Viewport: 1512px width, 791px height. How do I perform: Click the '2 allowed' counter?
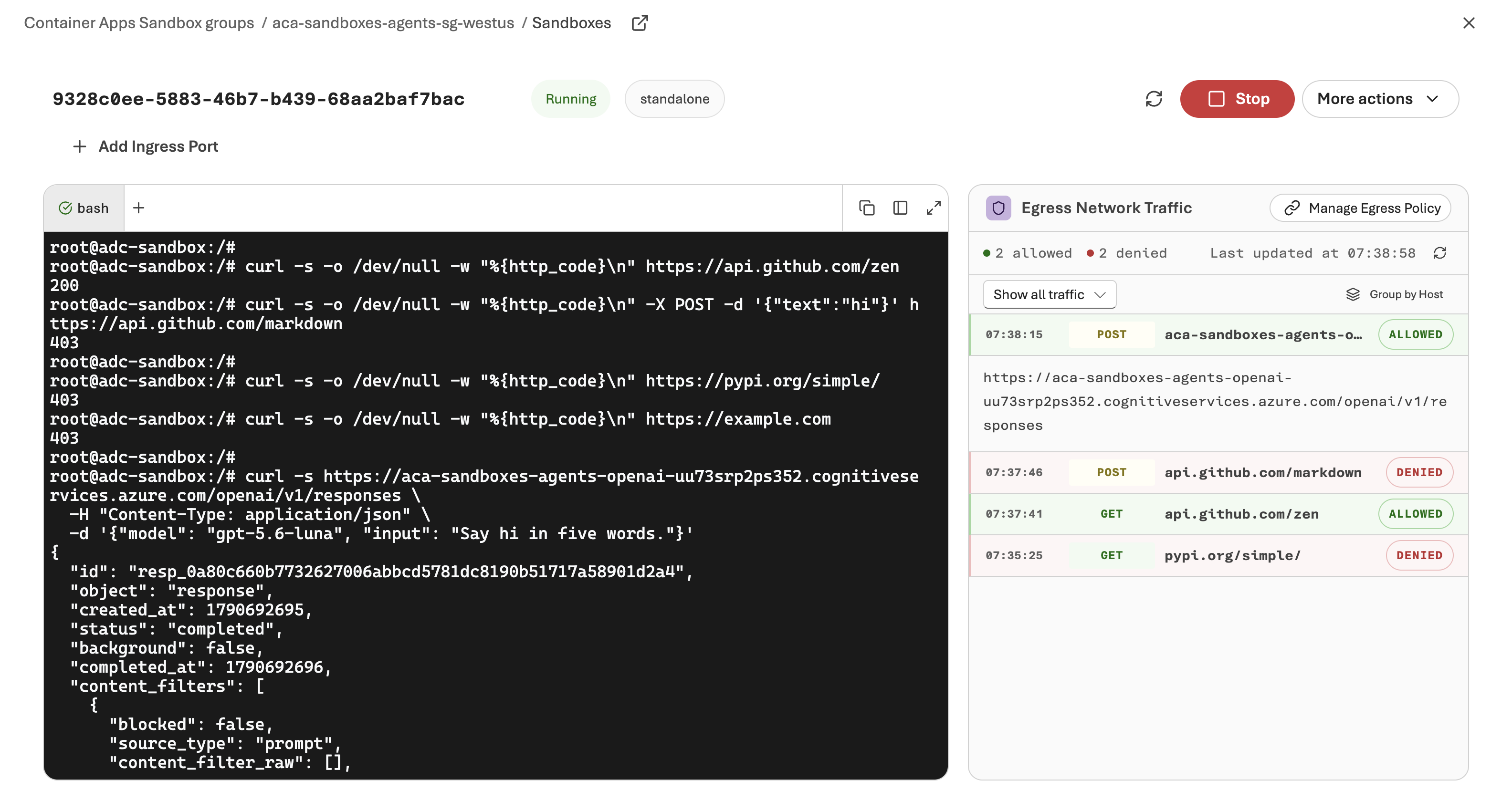1027,253
